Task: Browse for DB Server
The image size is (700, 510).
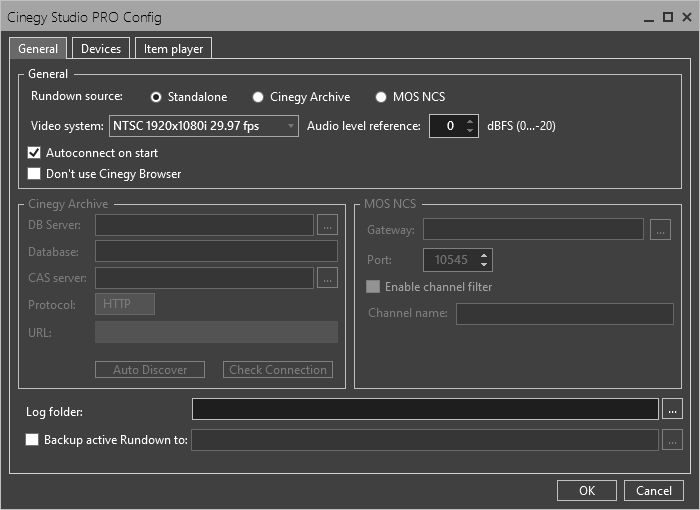Action: point(327,225)
